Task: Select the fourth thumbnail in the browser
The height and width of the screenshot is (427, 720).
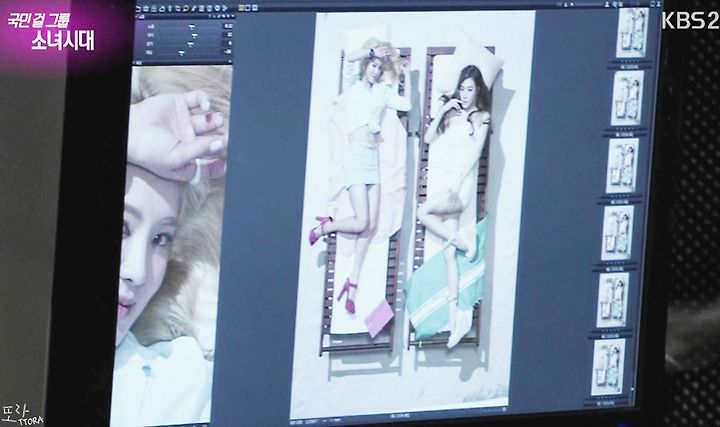Action: point(618,233)
